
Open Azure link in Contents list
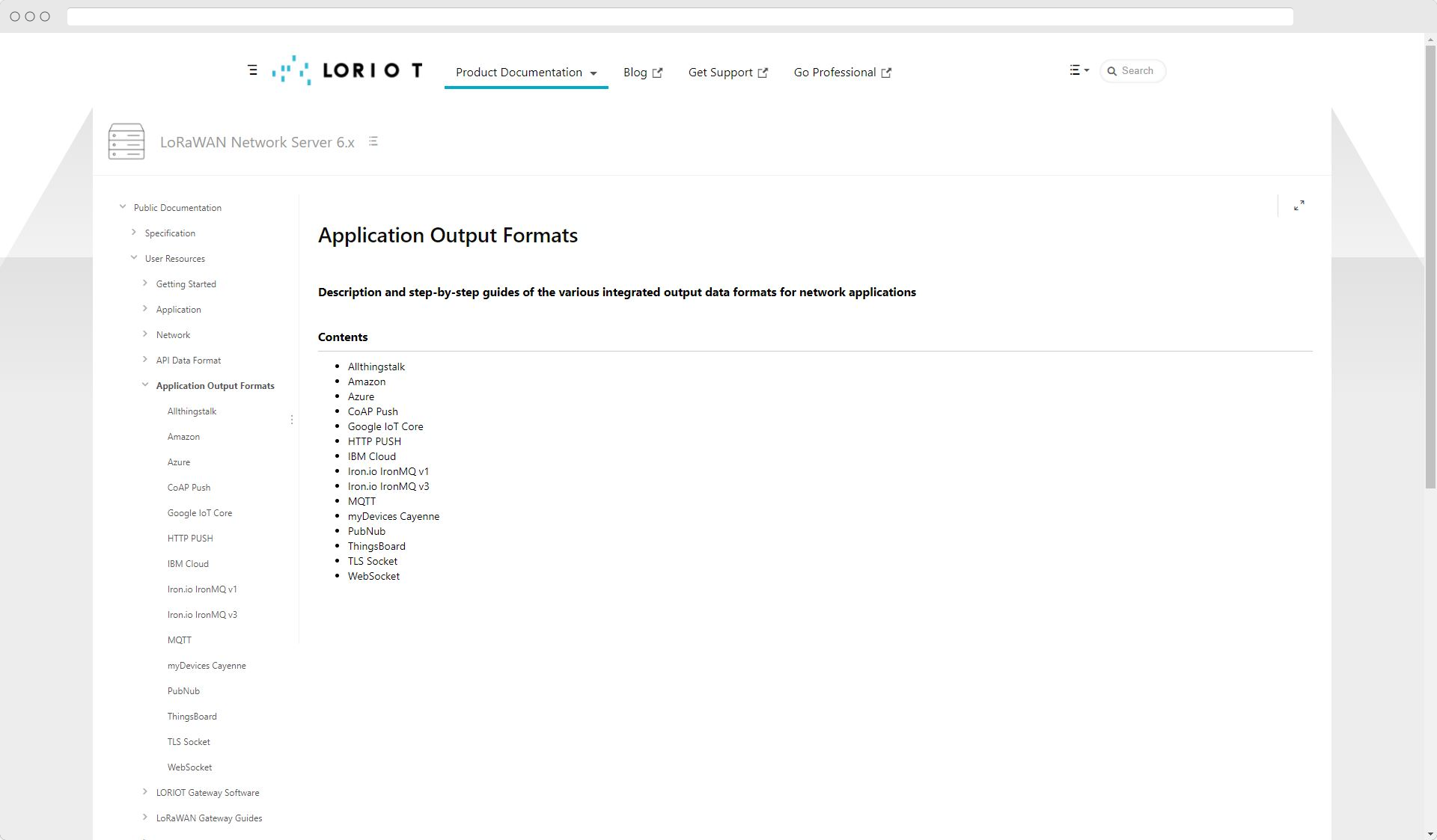(361, 396)
